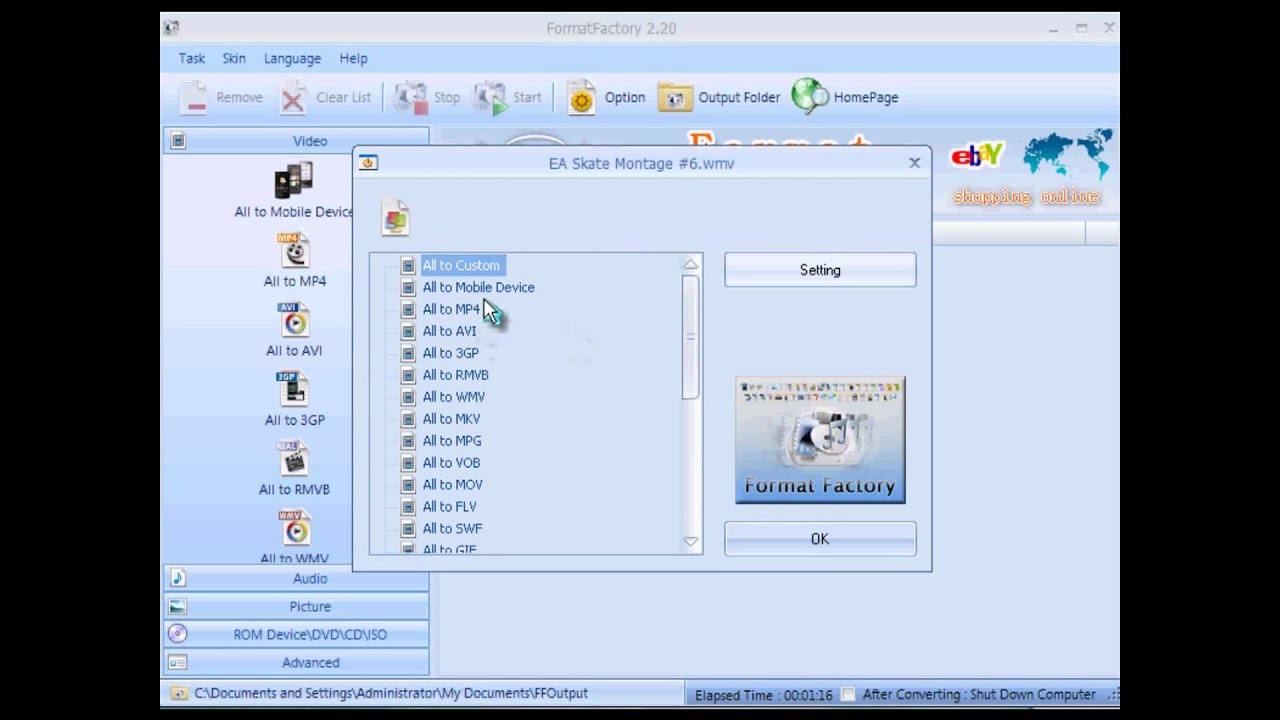
Task: Select All to Mobile Device list item
Action: click(478, 287)
